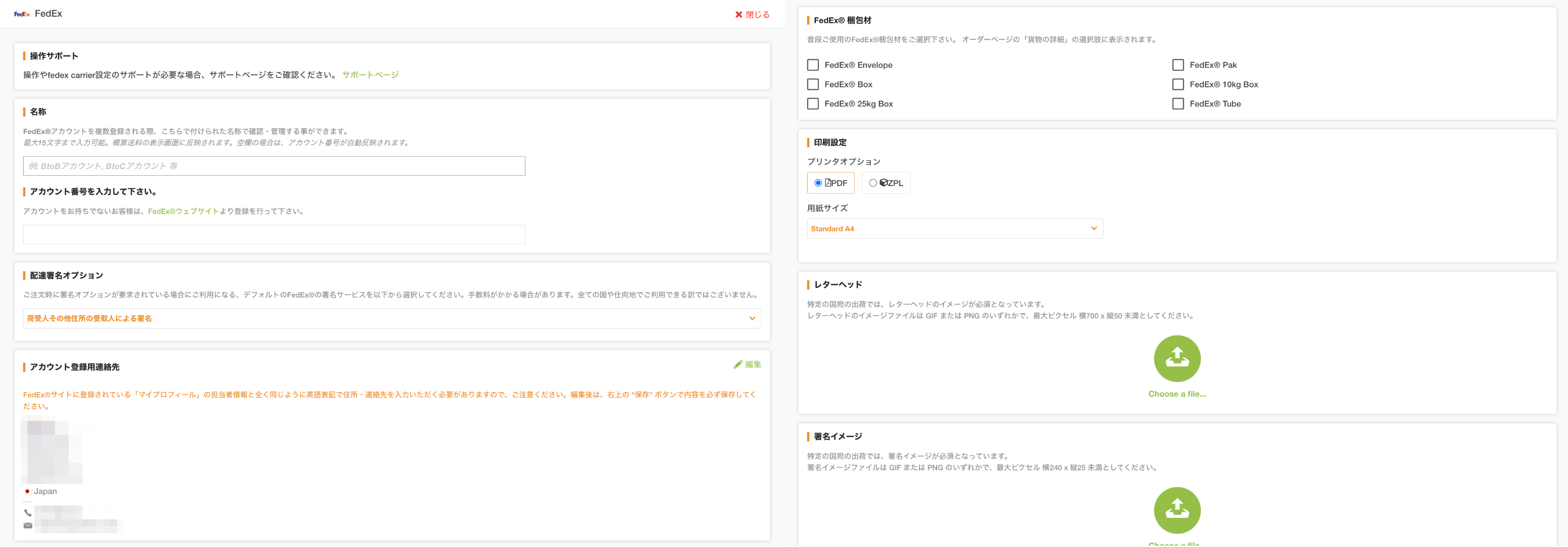
Task: Select the ZPL printer option
Action: pyautogui.click(x=873, y=183)
